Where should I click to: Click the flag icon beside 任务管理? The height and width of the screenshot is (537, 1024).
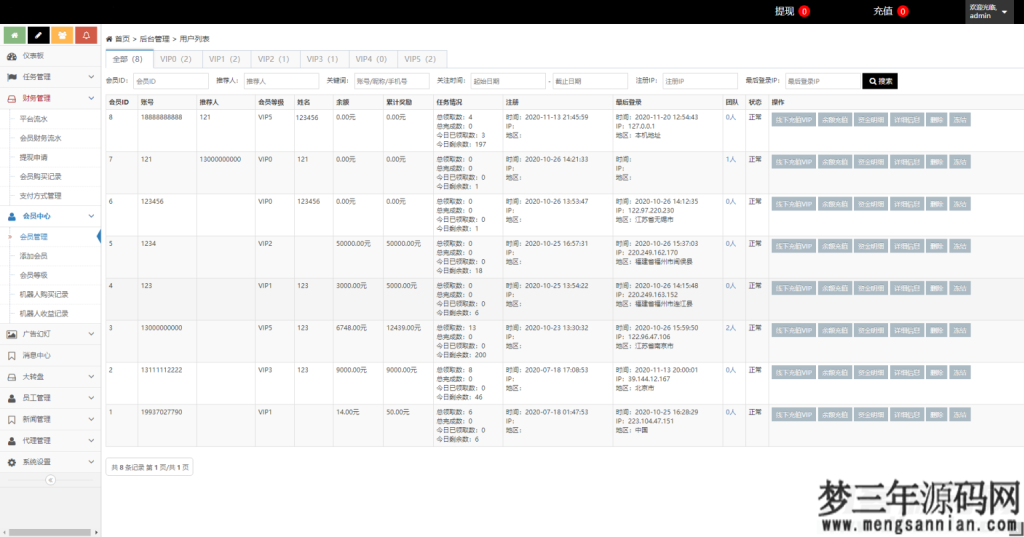[12, 77]
